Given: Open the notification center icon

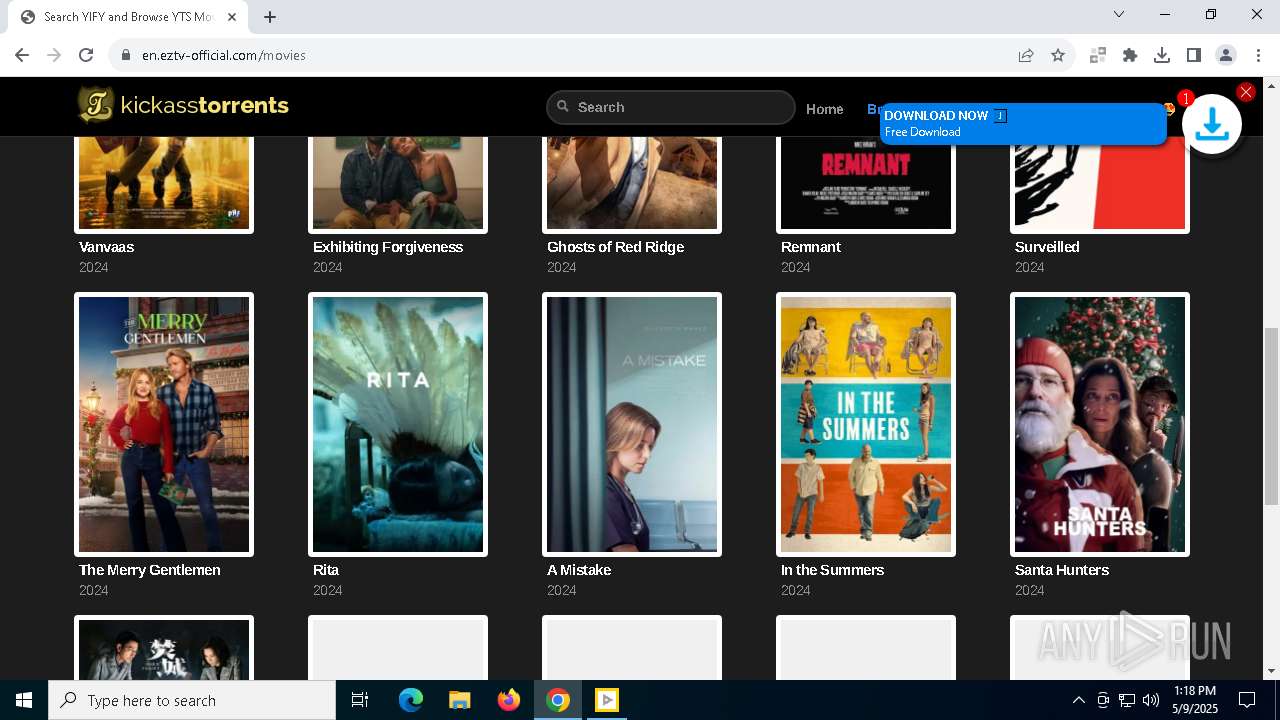Looking at the screenshot, I should pos(1247,700).
